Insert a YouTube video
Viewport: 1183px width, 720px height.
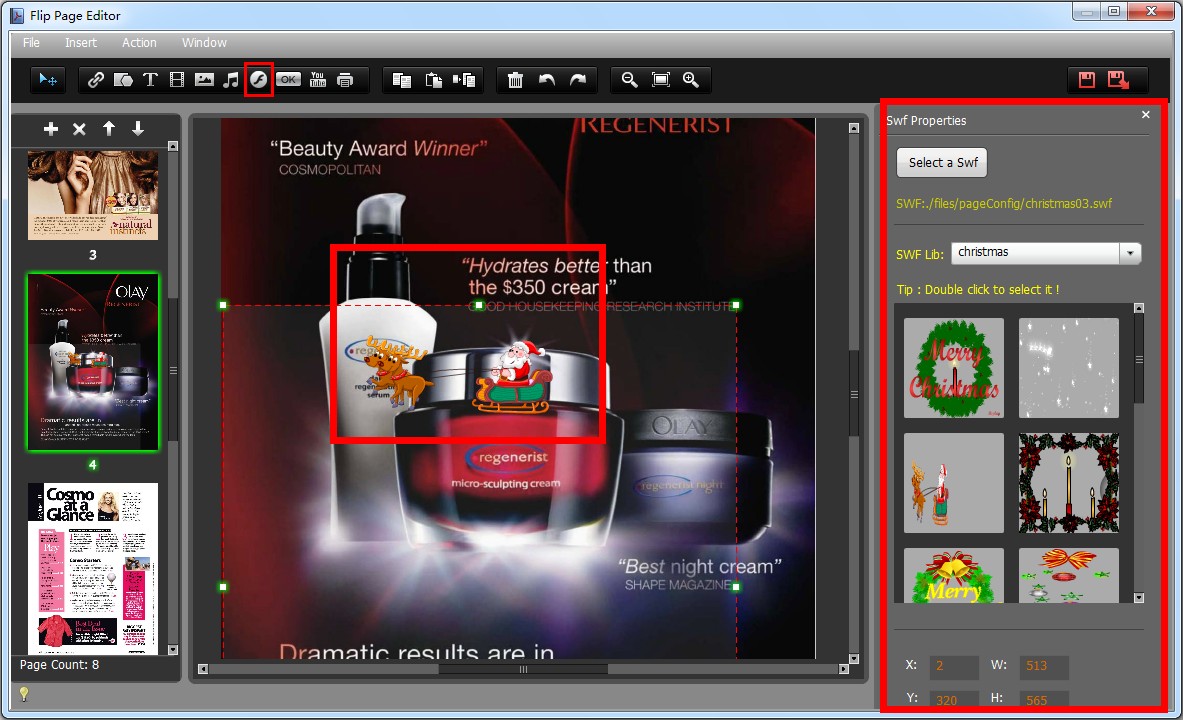(x=318, y=79)
